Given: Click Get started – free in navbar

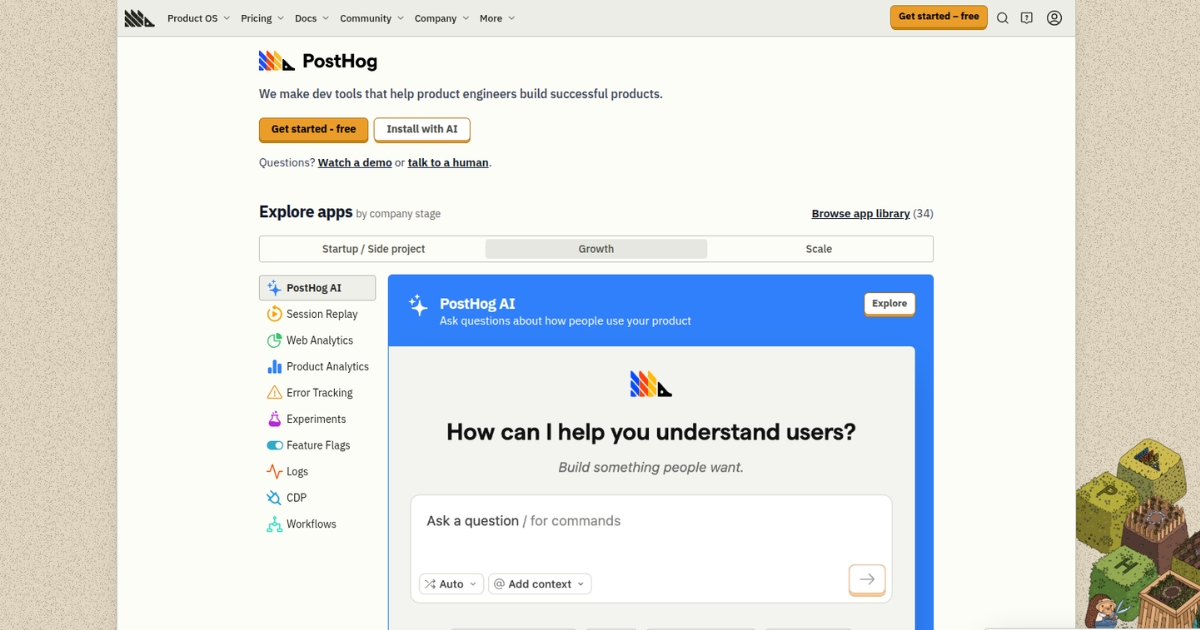Looking at the screenshot, I should click(938, 17).
